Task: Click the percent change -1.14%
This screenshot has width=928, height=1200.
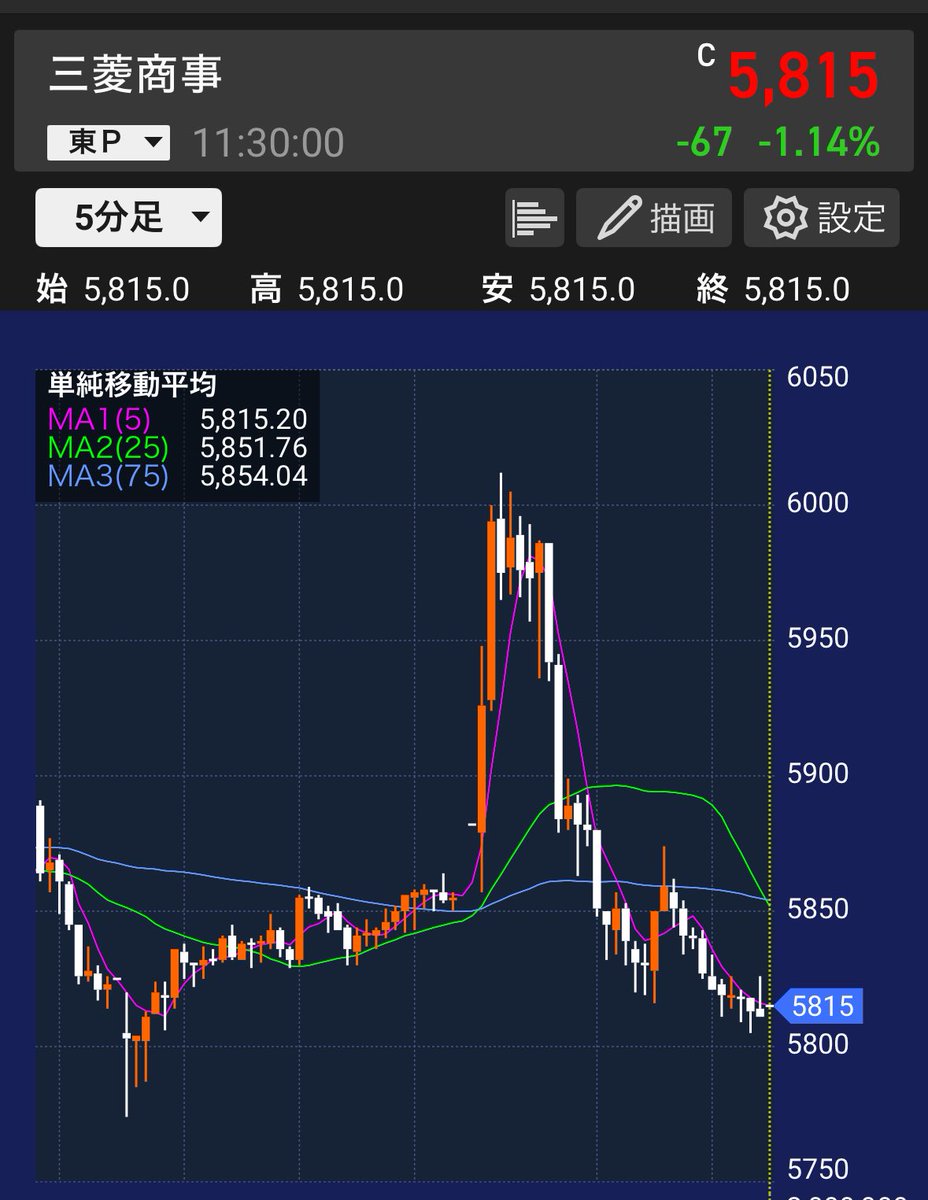Action: [819, 142]
